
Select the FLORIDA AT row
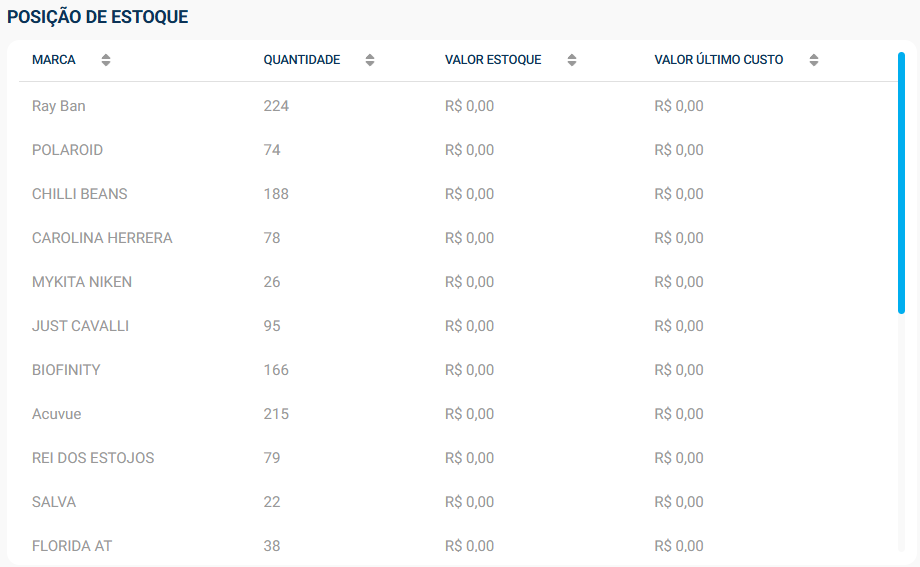pyautogui.click(x=72, y=546)
